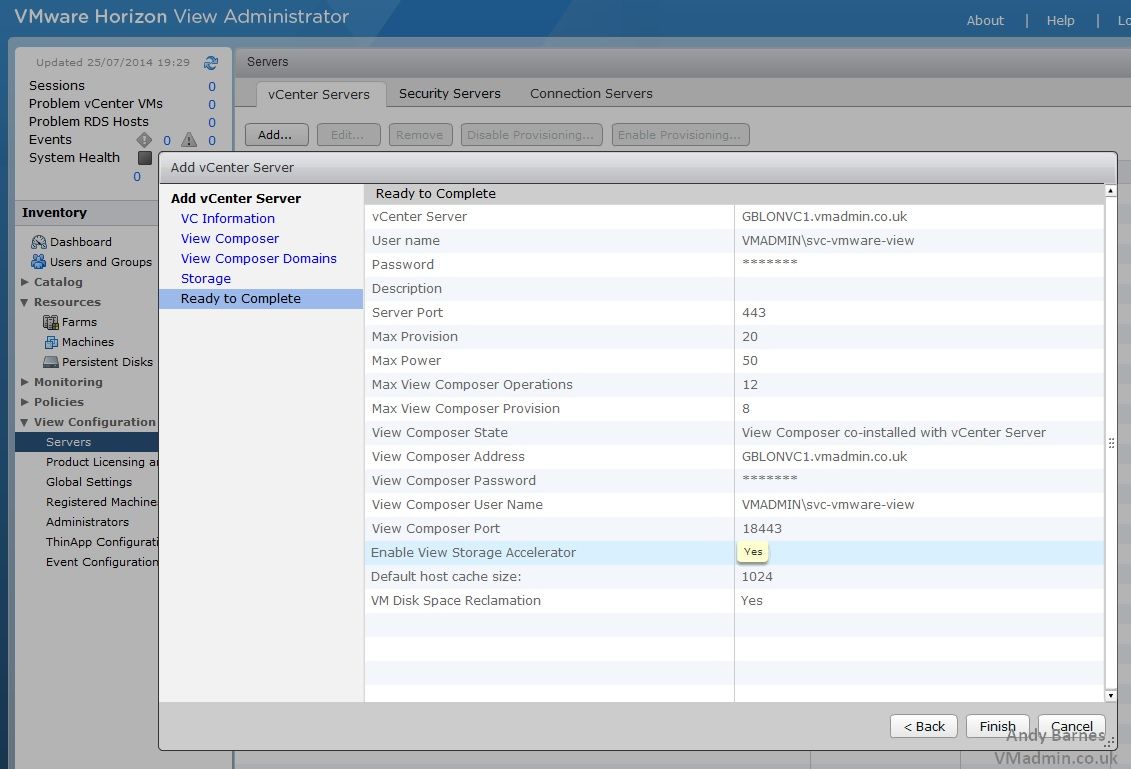
Task: Click the Dashboard icon in Inventory
Action: pyautogui.click(x=39, y=242)
